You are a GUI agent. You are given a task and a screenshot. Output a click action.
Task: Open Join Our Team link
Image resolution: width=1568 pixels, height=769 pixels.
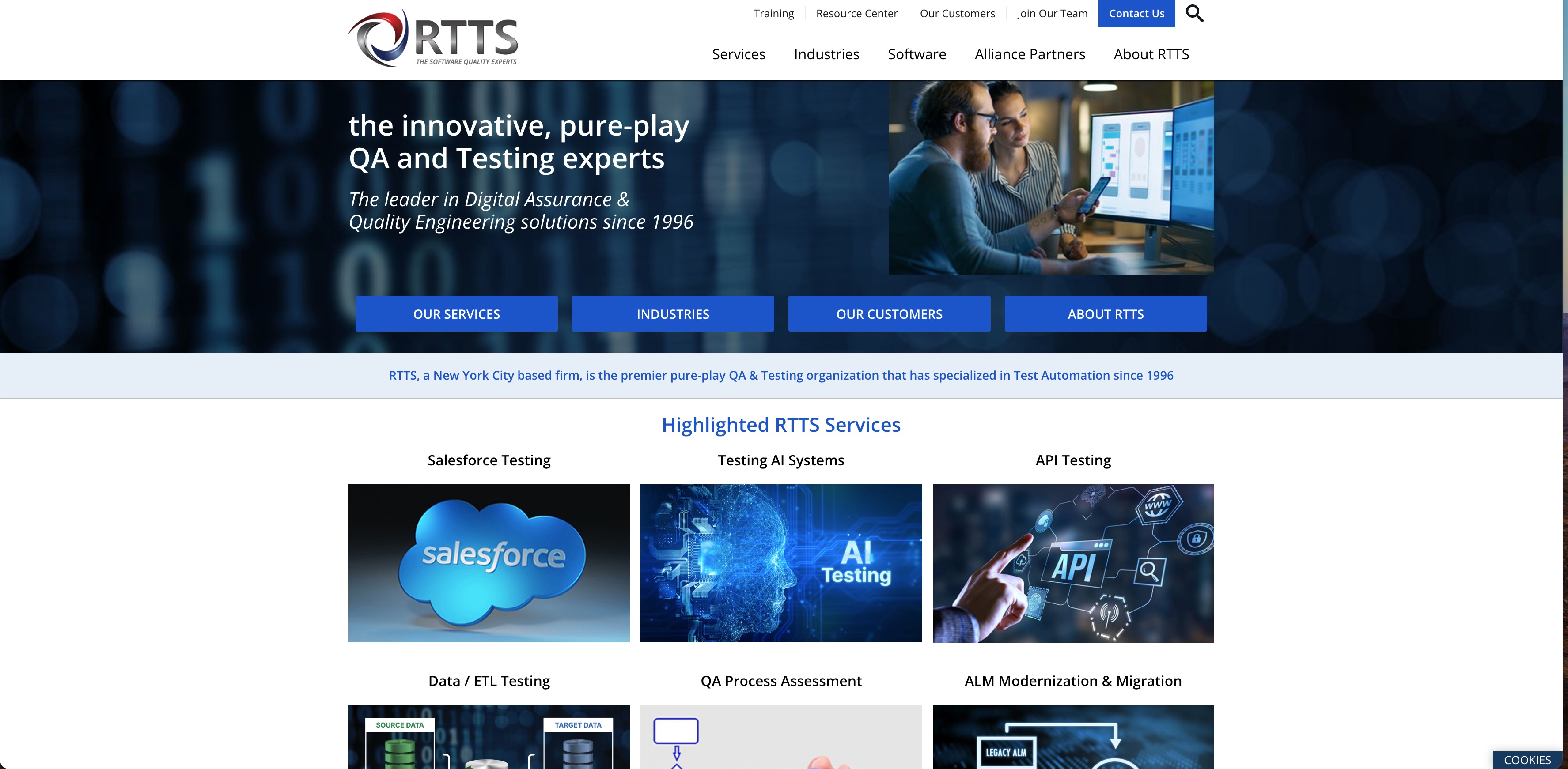[1052, 13]
